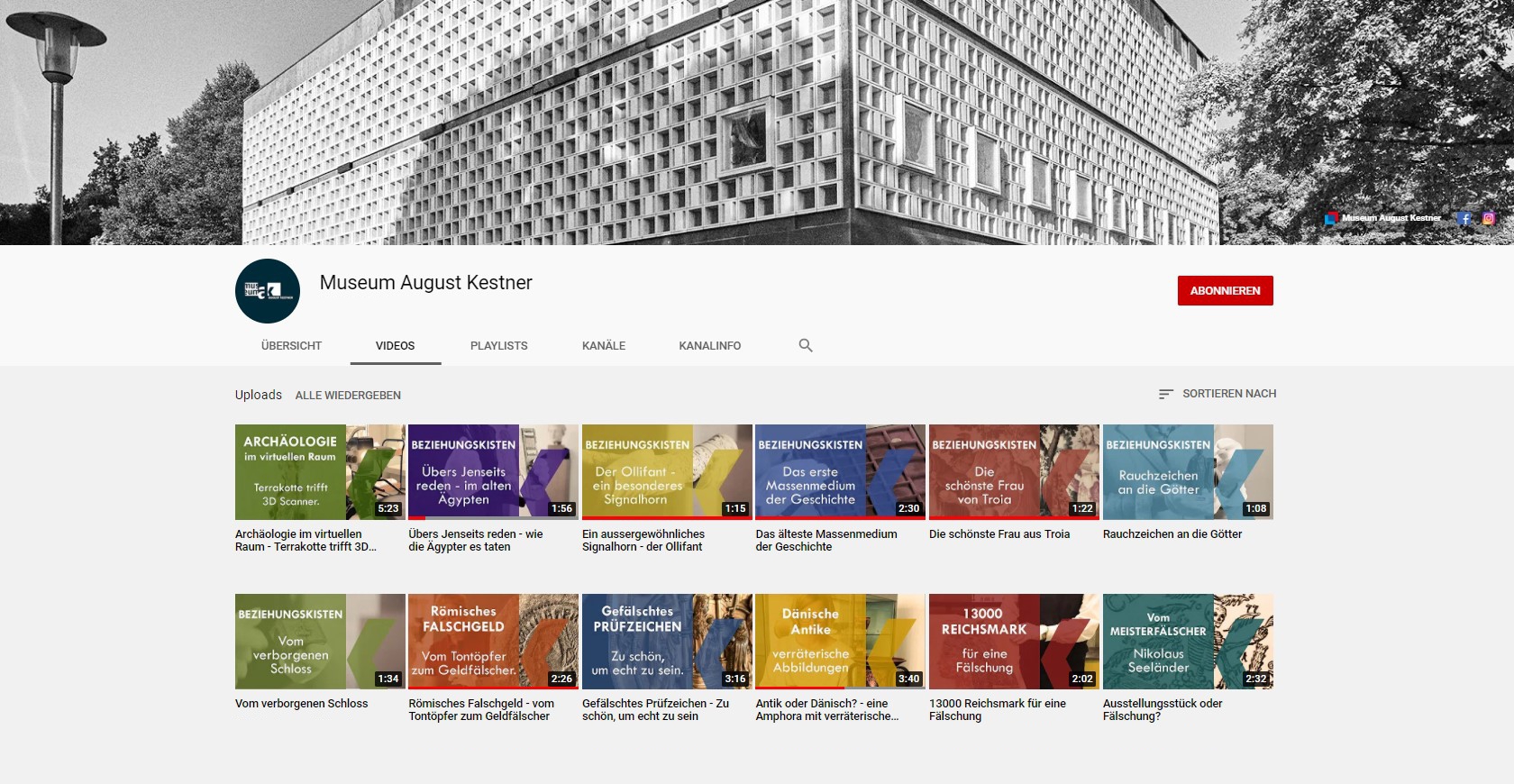The image size is (1514, 784).
Task: Open the Vom Meisterfälscher Nikolaus Seeländer thumbnail
Action: (x=1188, y=642)
